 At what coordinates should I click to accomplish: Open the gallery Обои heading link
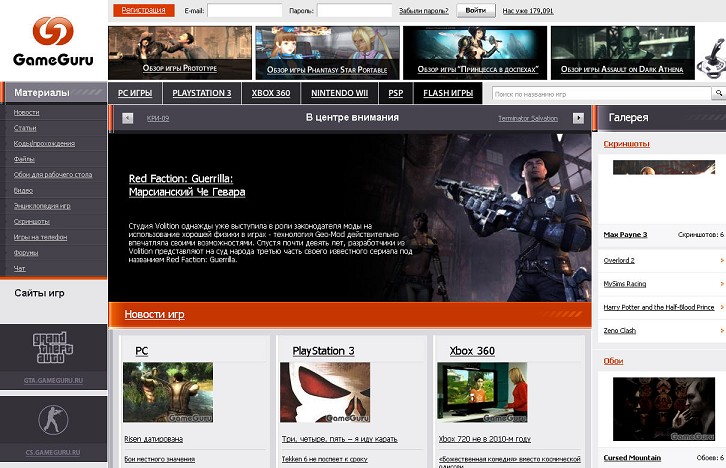(613, 361)
